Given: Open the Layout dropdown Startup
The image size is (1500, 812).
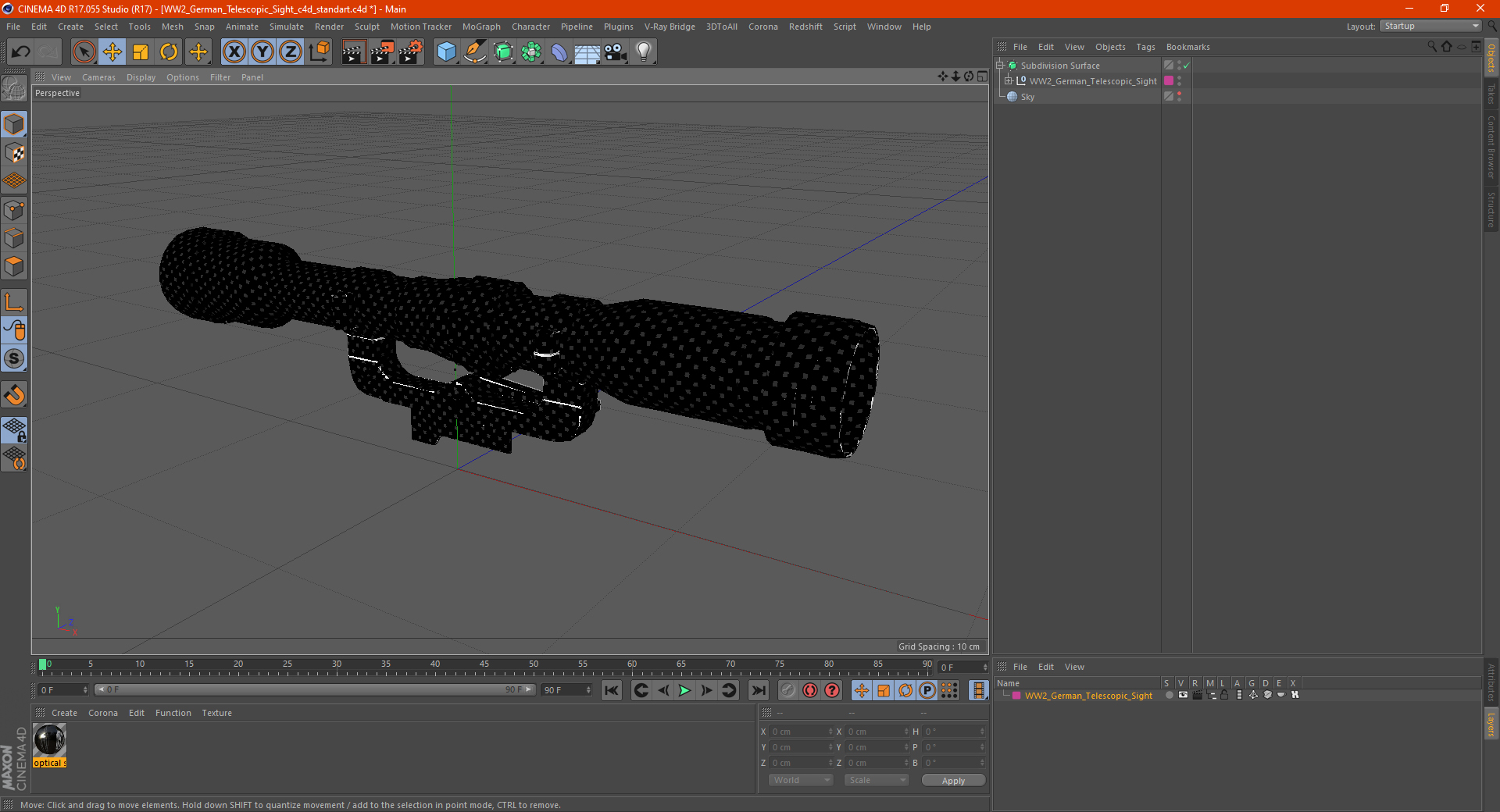Looking at the screenshot, I should tap(1431, 26).
